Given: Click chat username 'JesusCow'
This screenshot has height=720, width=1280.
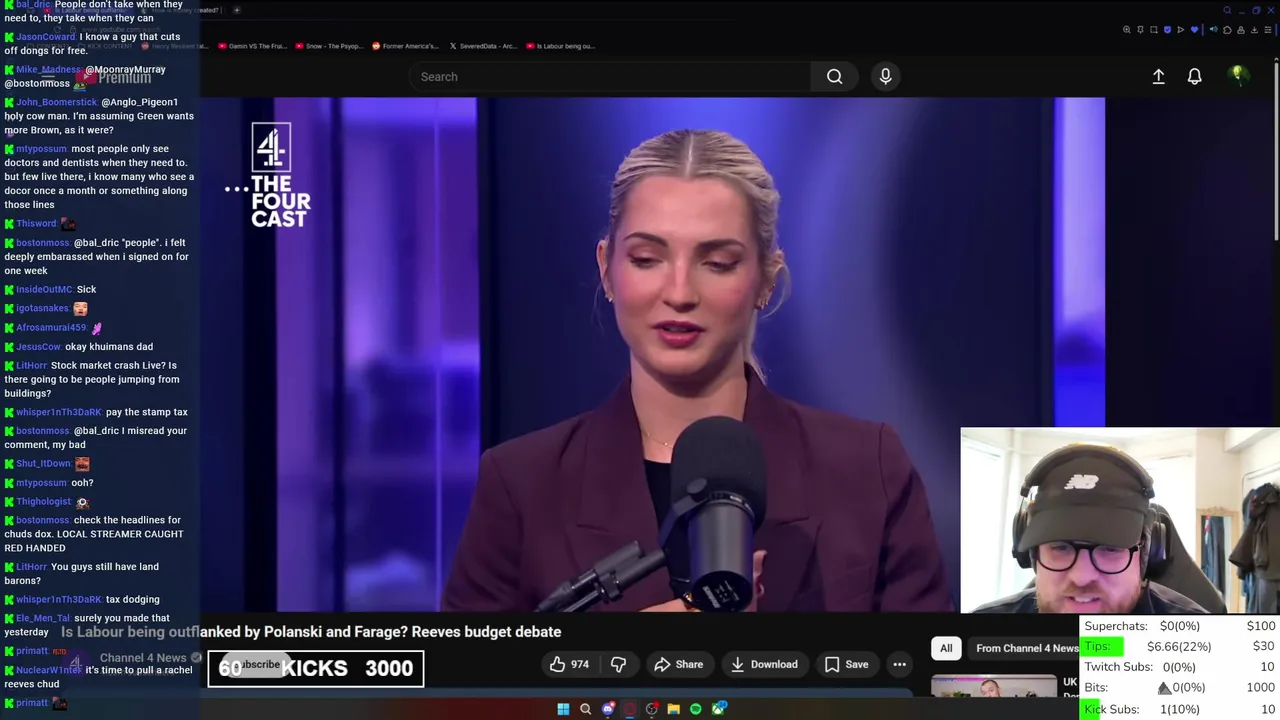Looking at the screenshot, I should click(x=39, y=347).
